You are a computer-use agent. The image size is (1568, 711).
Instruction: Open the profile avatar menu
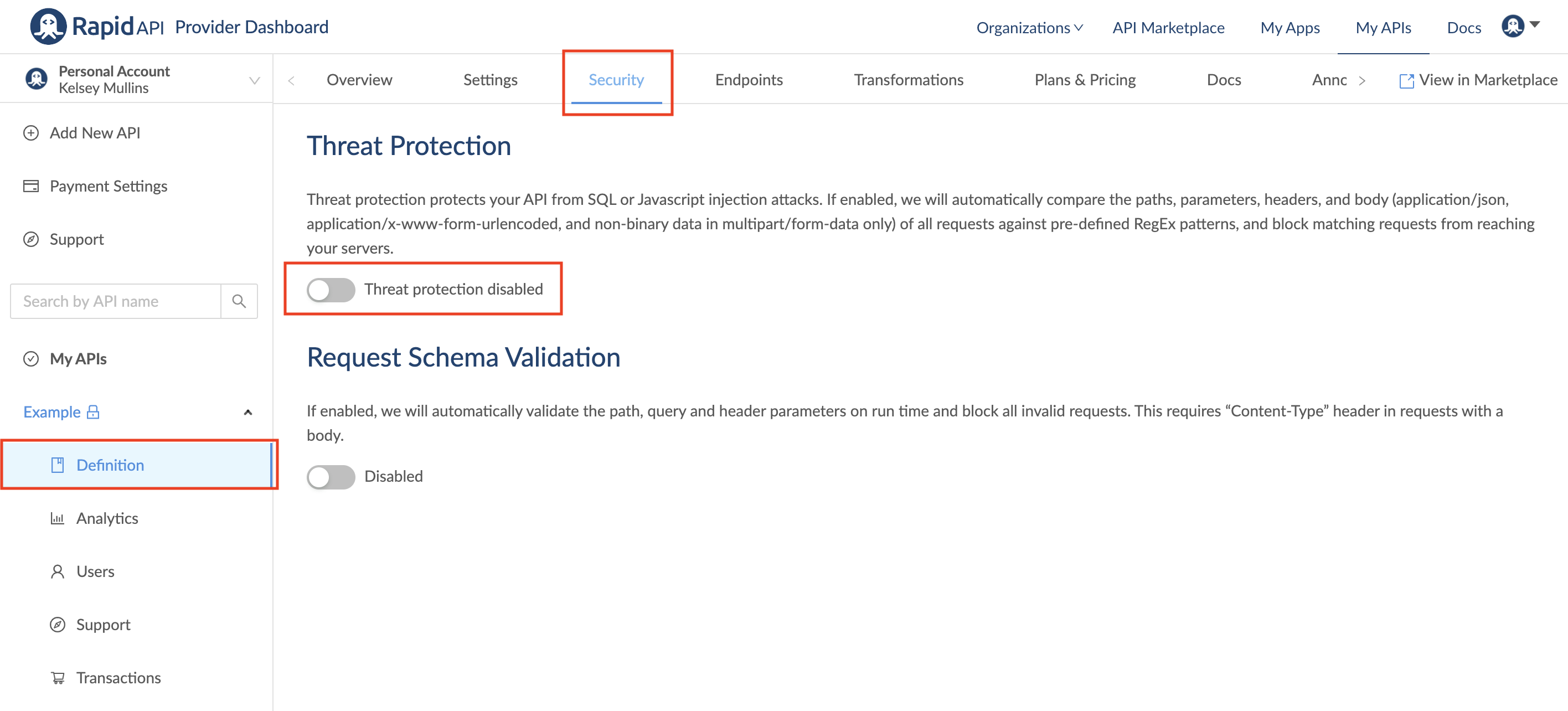tap(1519, 26)
